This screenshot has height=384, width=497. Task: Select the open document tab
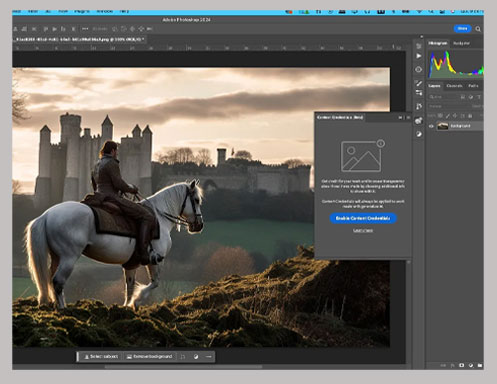pos(79,39)
